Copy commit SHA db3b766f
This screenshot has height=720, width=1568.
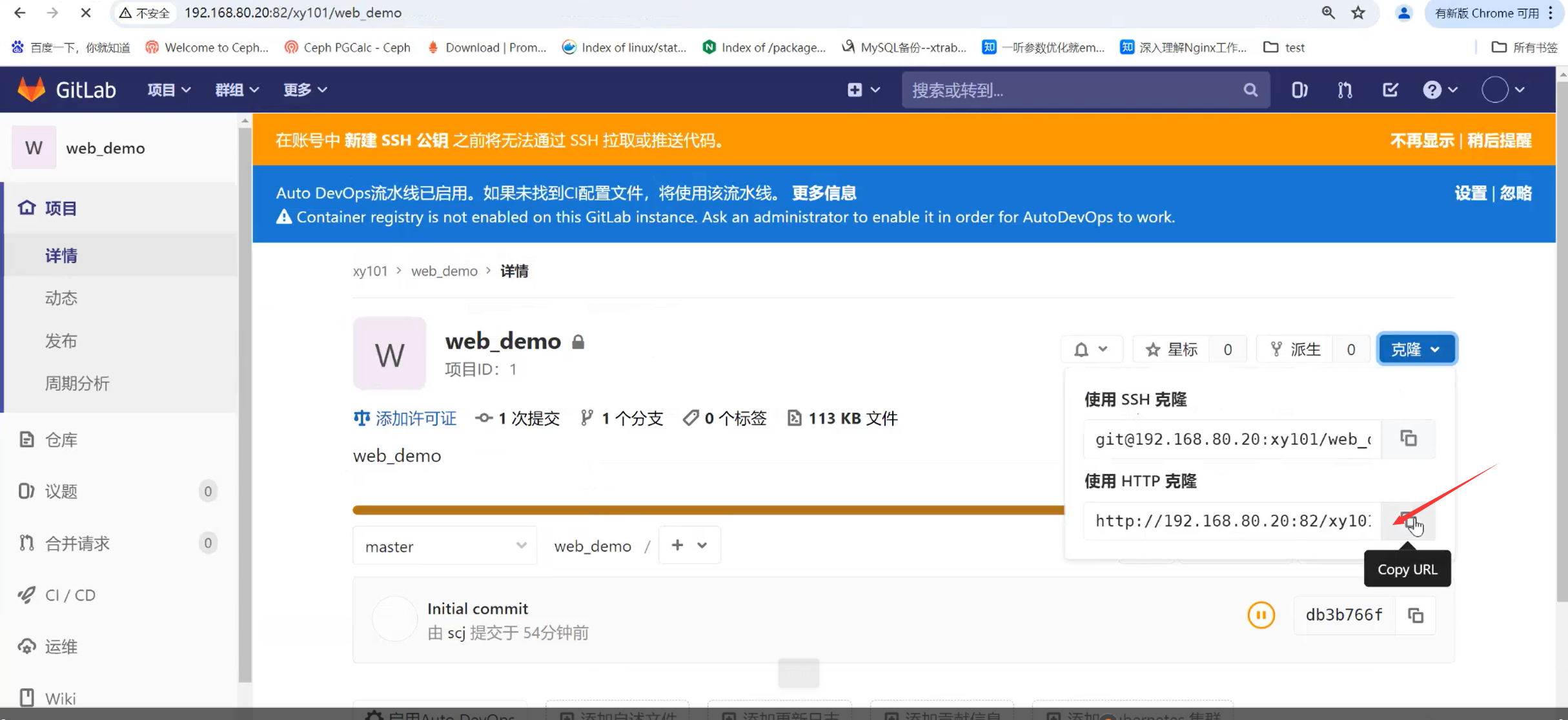click(1415, 615)
